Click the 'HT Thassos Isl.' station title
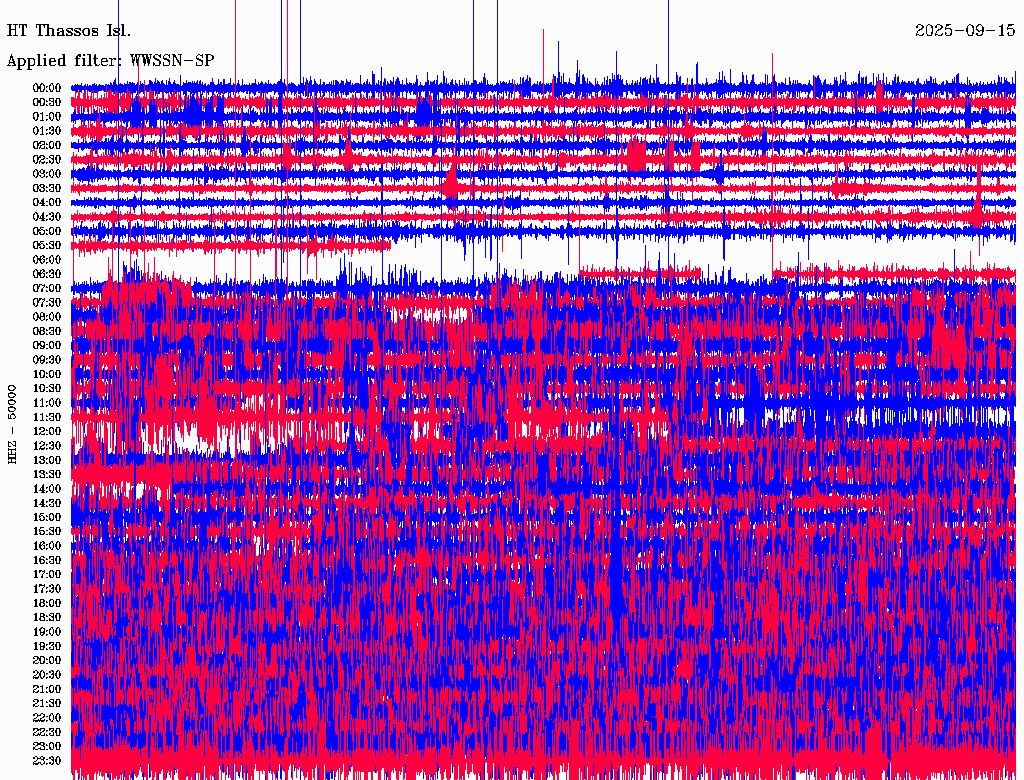This screenshot has width=1024, height=780. [69, 31]
